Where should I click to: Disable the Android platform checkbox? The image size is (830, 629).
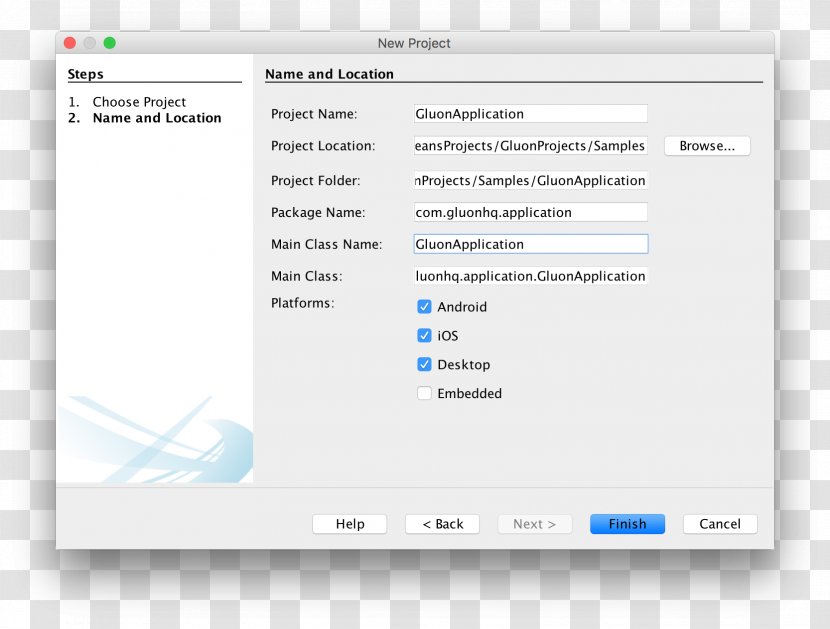tap(424, 307)
